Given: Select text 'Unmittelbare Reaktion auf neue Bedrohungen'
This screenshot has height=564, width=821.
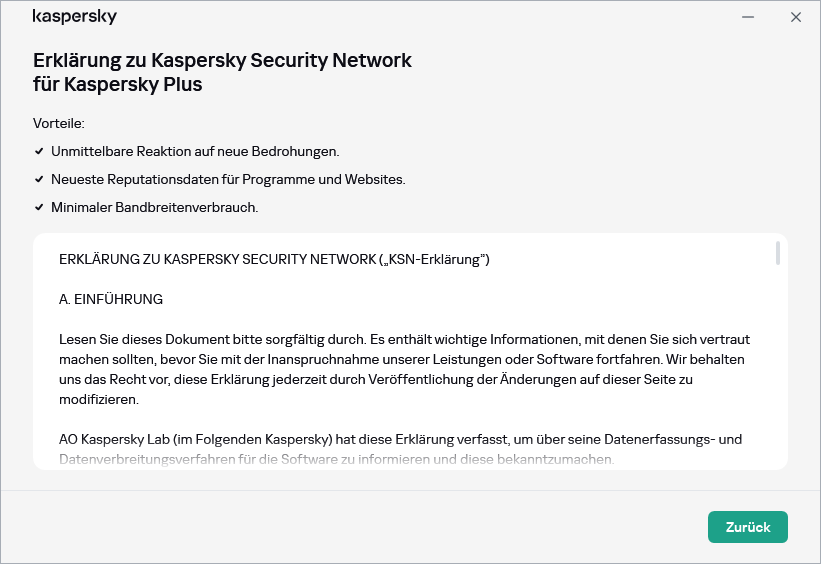Looking at the screenshot, I should click(195, 152).
